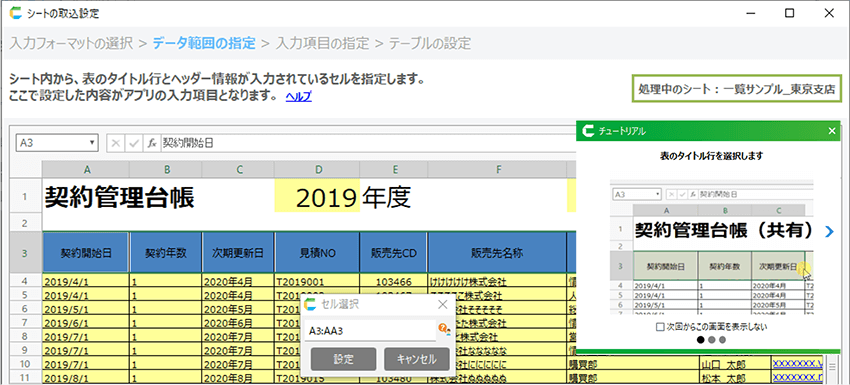
Task: Select column header C
Action: tap(238, 170)
